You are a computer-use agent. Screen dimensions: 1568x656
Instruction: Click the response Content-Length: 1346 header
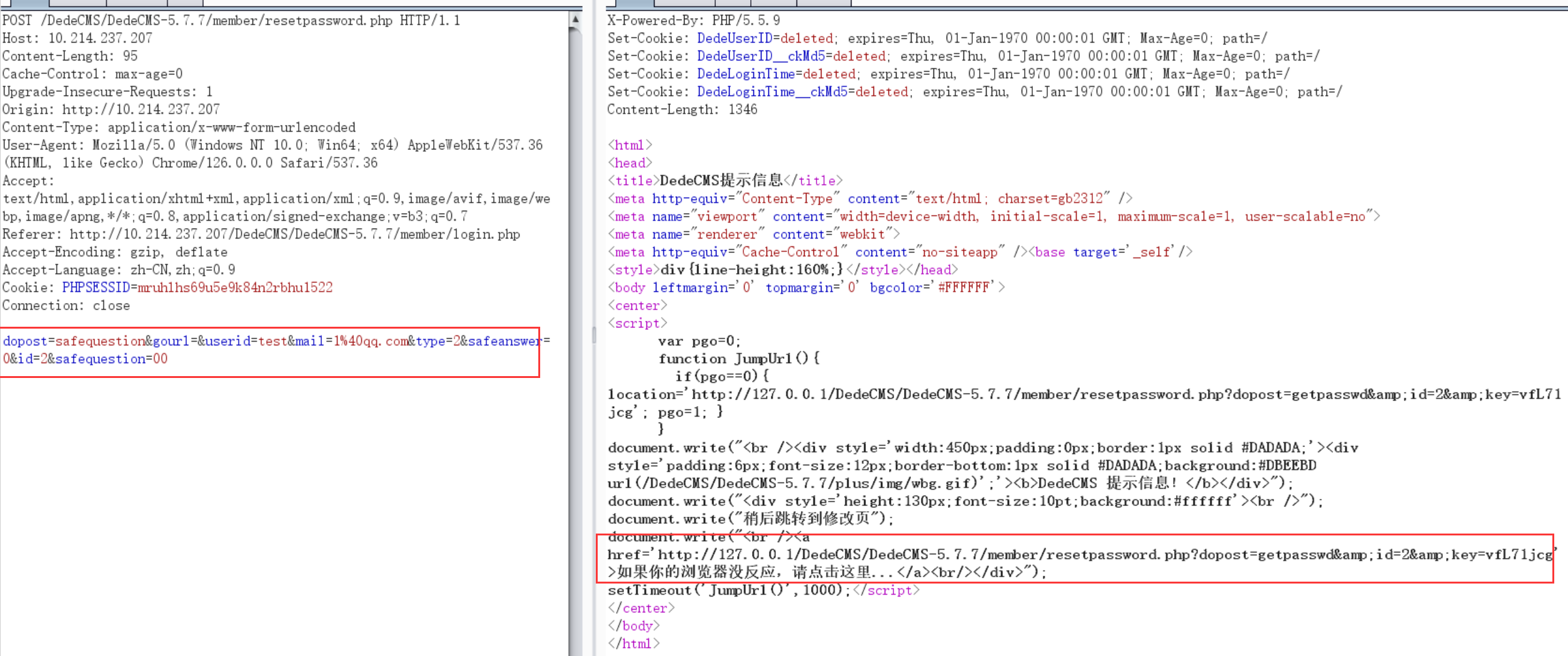pos(683,109)
